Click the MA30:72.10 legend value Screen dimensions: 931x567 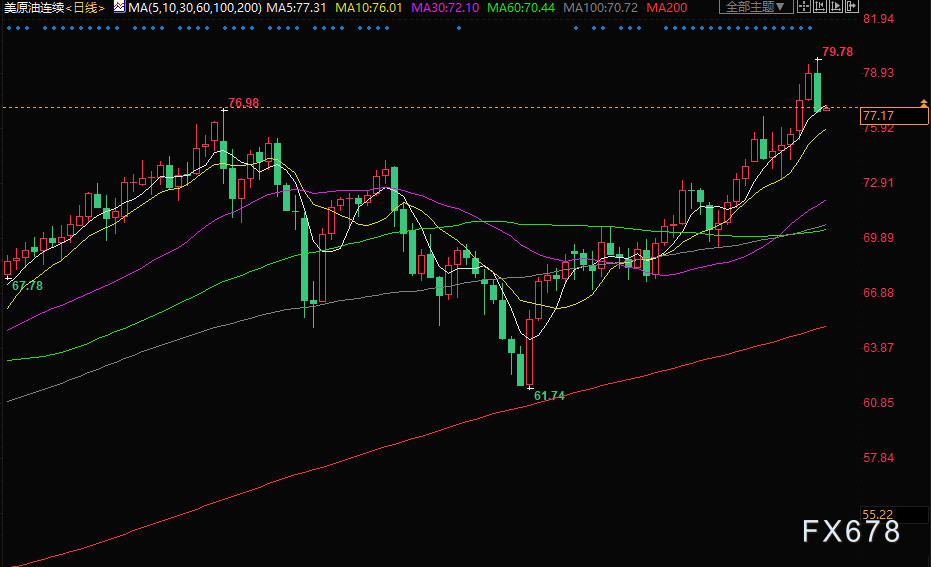tap(445, 7)
